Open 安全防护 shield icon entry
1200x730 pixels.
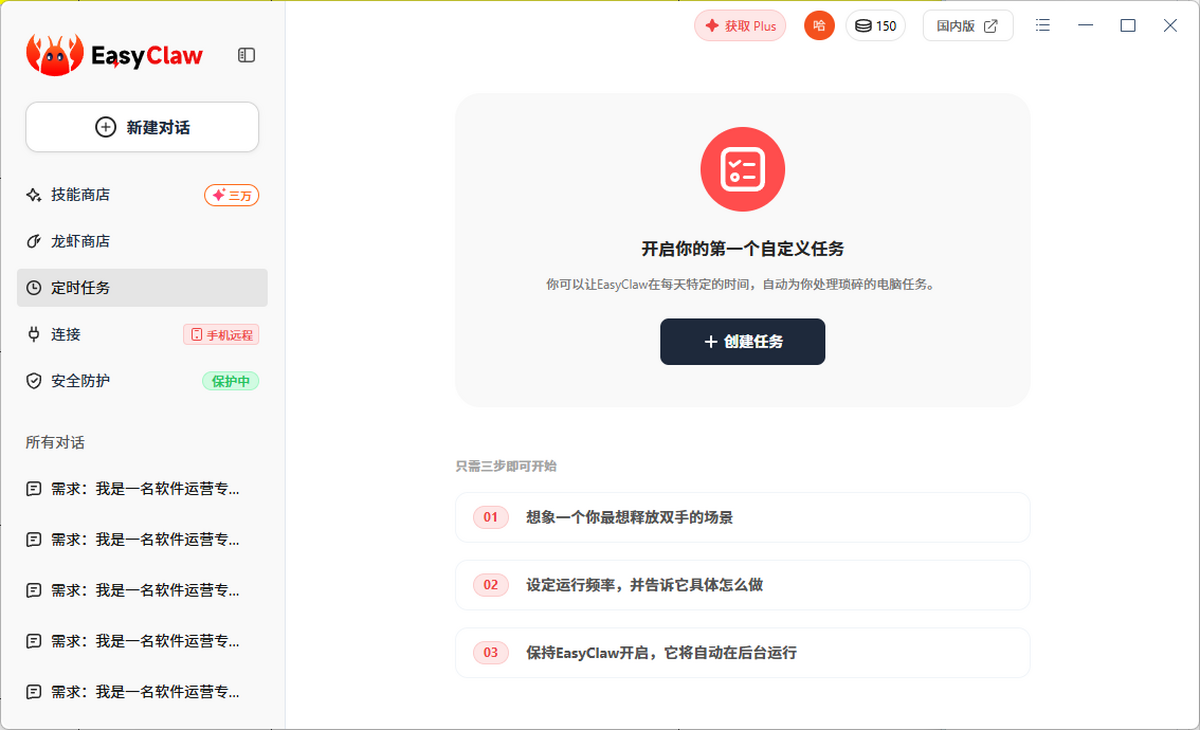click(34, 381)
